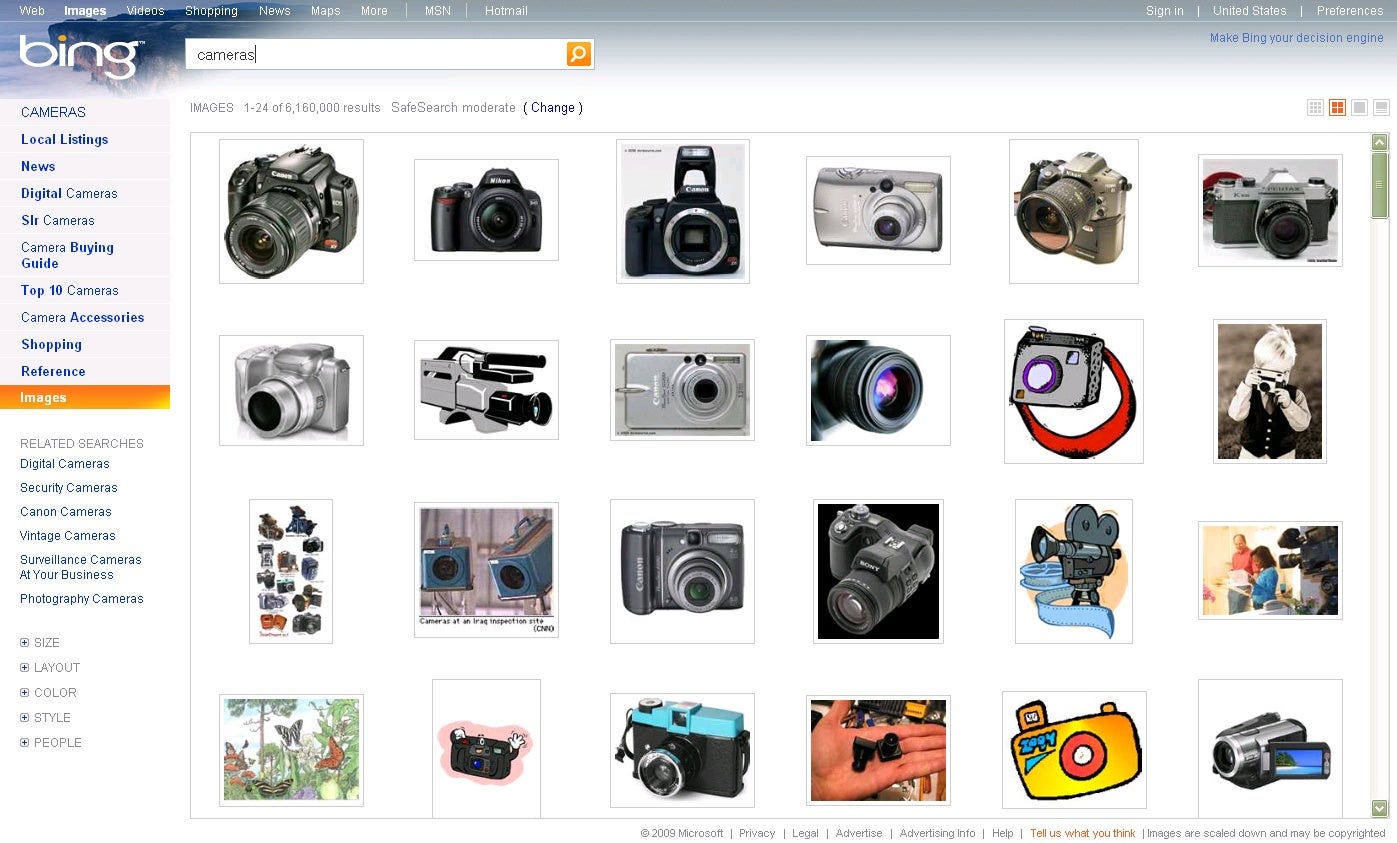Image resolution: width=1397 pixels, height=843 pixels.
Task: Select Reference in sidebar
Action: [53, 371]
